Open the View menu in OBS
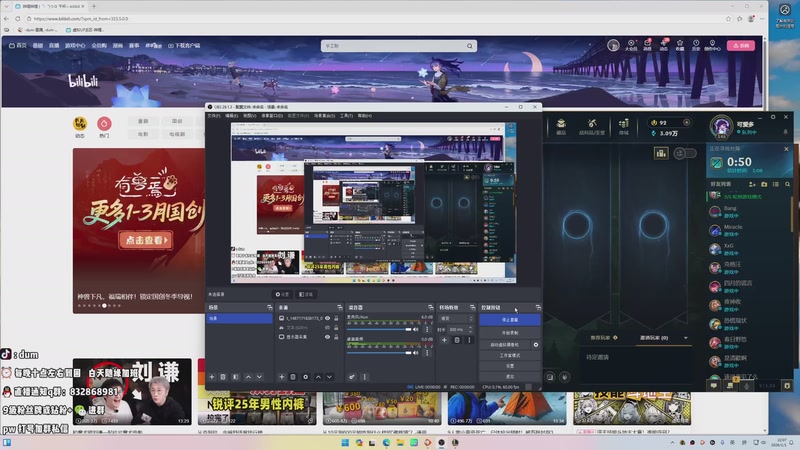800x450 pixels. click(x=249, y=116)
